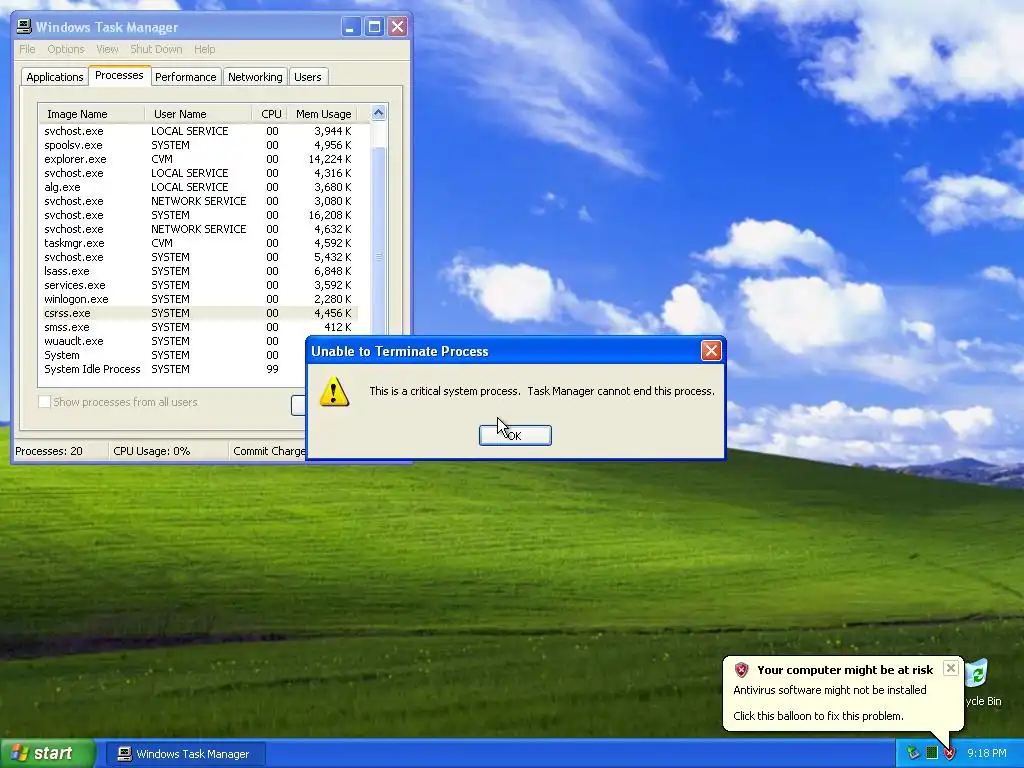
Task: Select the spoolsv.exe process row
Action: coord(199,145)
